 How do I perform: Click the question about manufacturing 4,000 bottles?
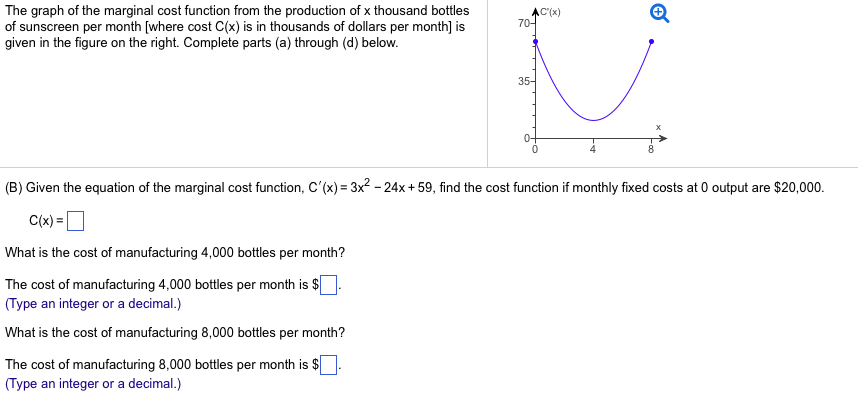tap(175, 252)
